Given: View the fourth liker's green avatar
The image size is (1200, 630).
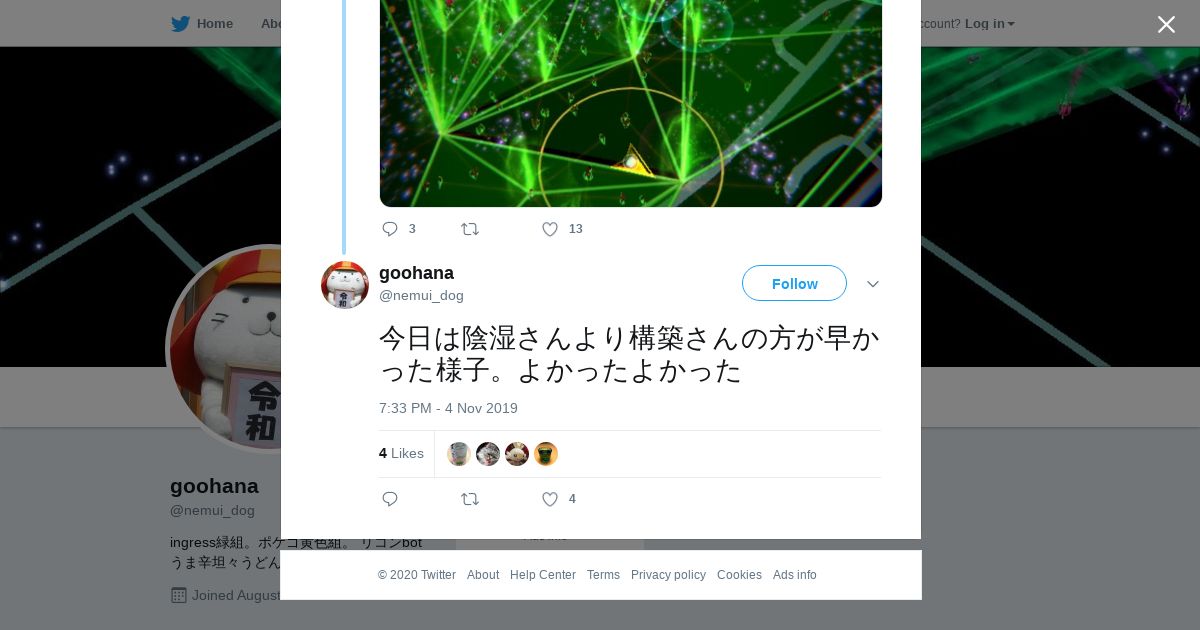Looking at the screenshot, I should point(546,454).
